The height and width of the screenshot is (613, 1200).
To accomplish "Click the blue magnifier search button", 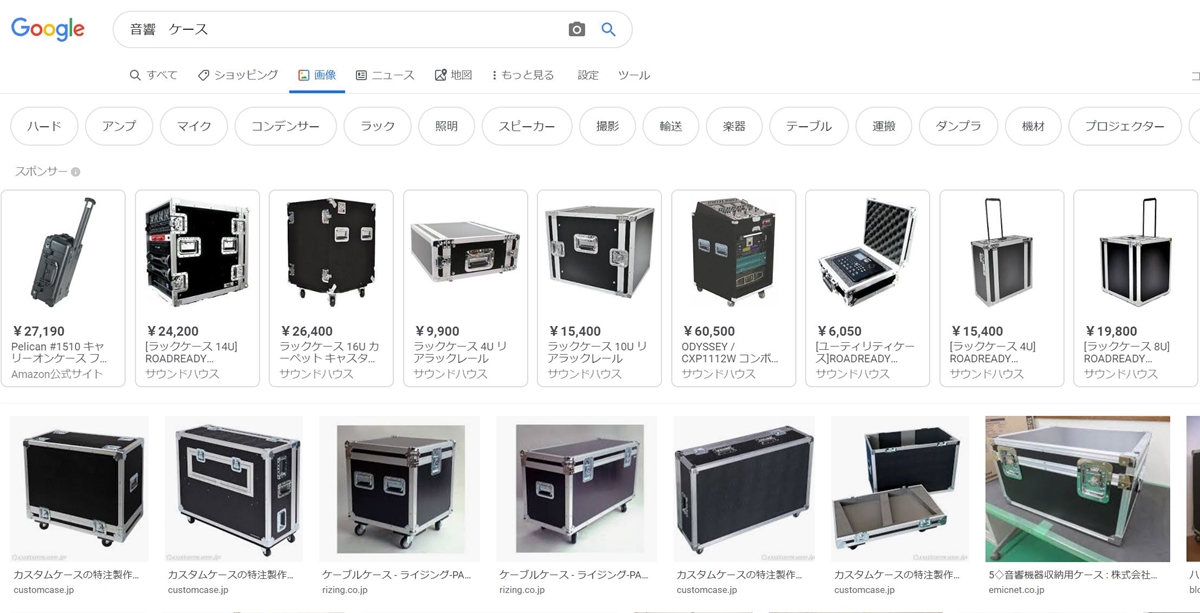I will 608,30.
